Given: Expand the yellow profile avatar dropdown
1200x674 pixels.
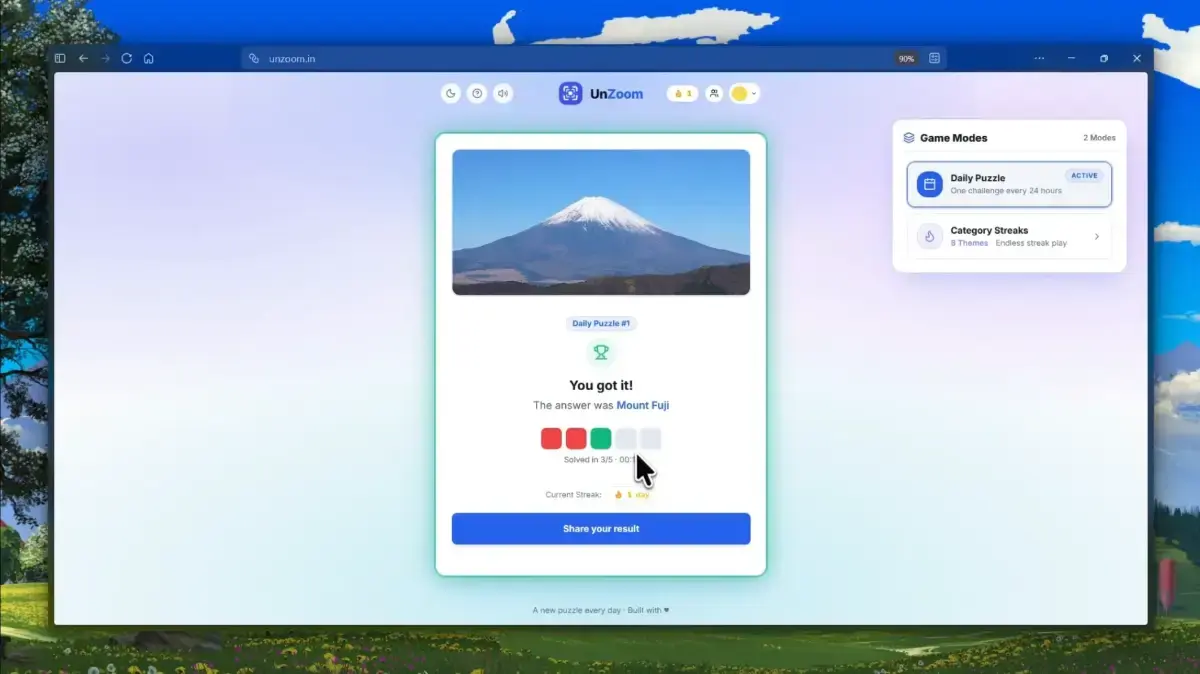Looking at the screenshot, I should [x=744, y=94].
